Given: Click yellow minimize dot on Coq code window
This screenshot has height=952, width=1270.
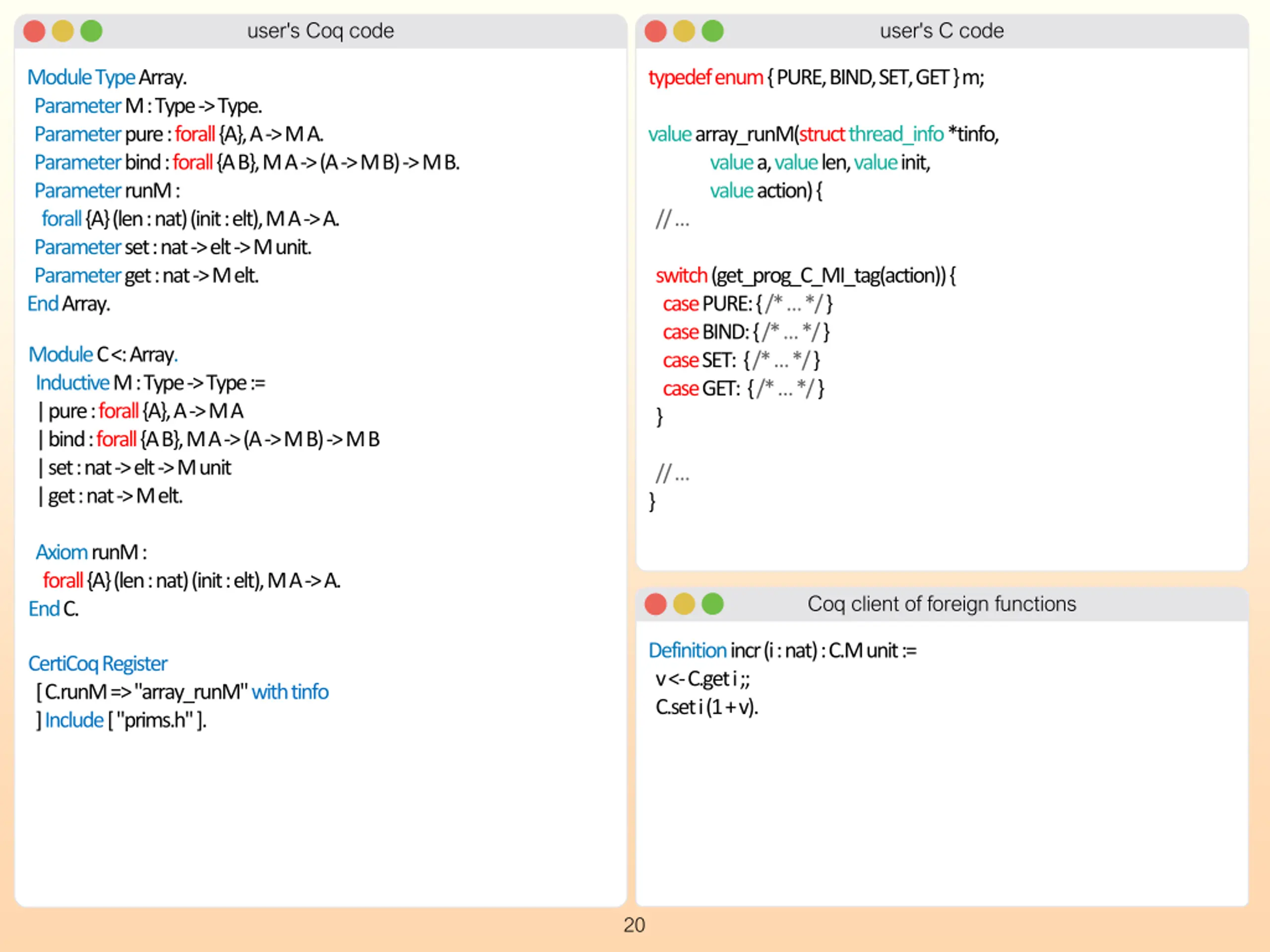Looking at the screenshot, I should tap(63, 31).
